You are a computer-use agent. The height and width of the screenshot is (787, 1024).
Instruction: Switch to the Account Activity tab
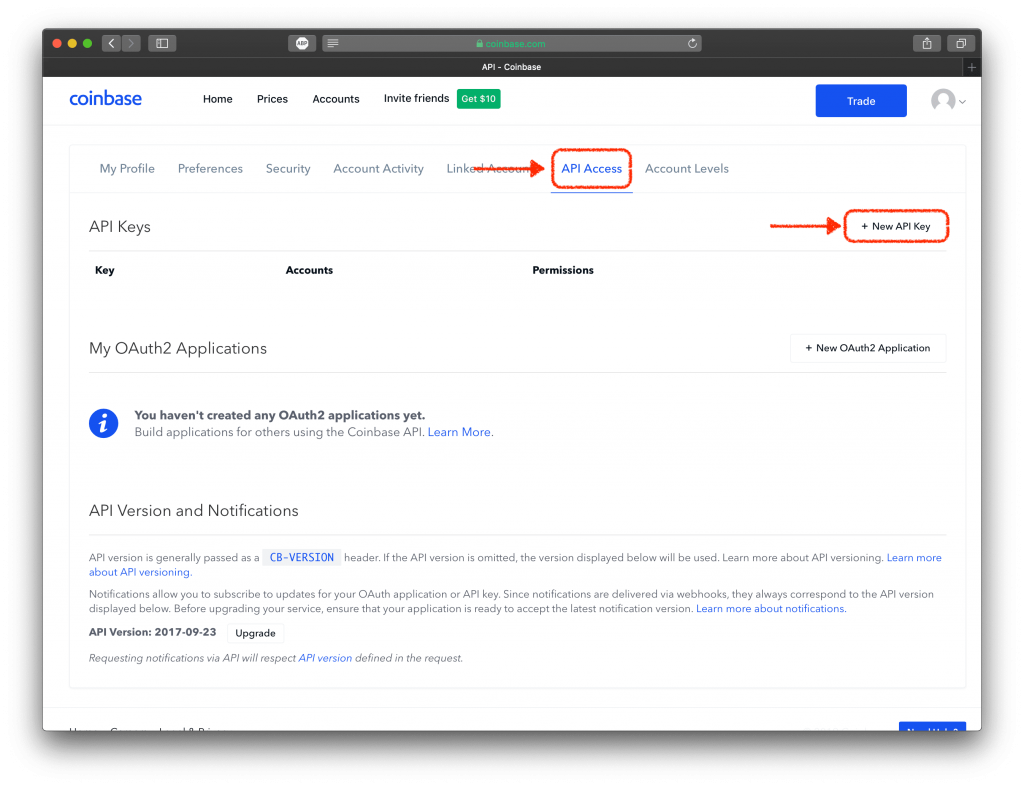point(378,169)
